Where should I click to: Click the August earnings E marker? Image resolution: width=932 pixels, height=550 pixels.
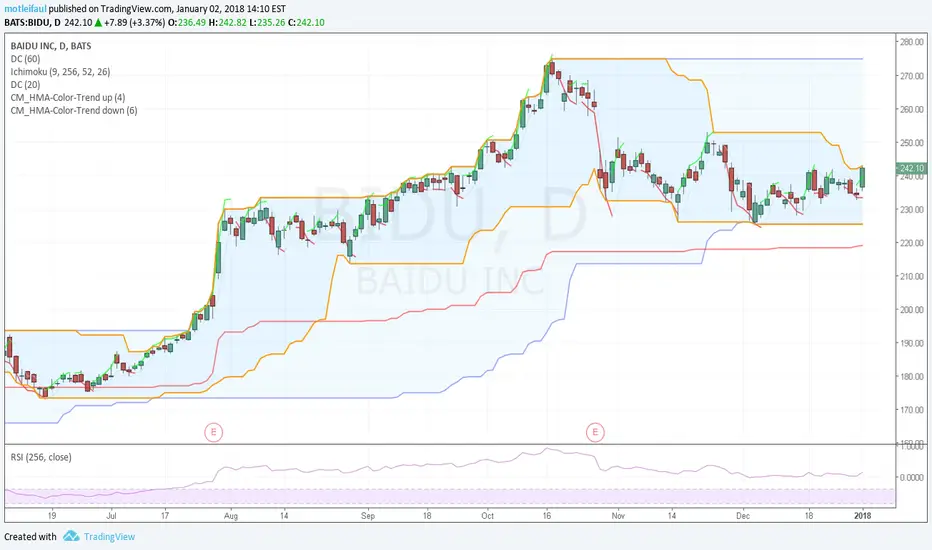click(213, 432)
